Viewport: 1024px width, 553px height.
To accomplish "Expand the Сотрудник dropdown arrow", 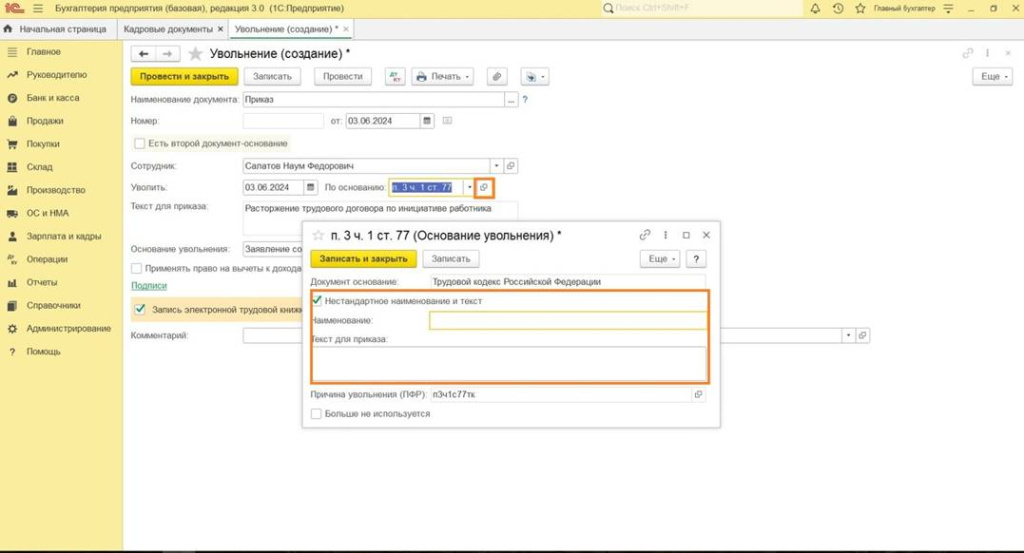I will [x=495, y=166].
